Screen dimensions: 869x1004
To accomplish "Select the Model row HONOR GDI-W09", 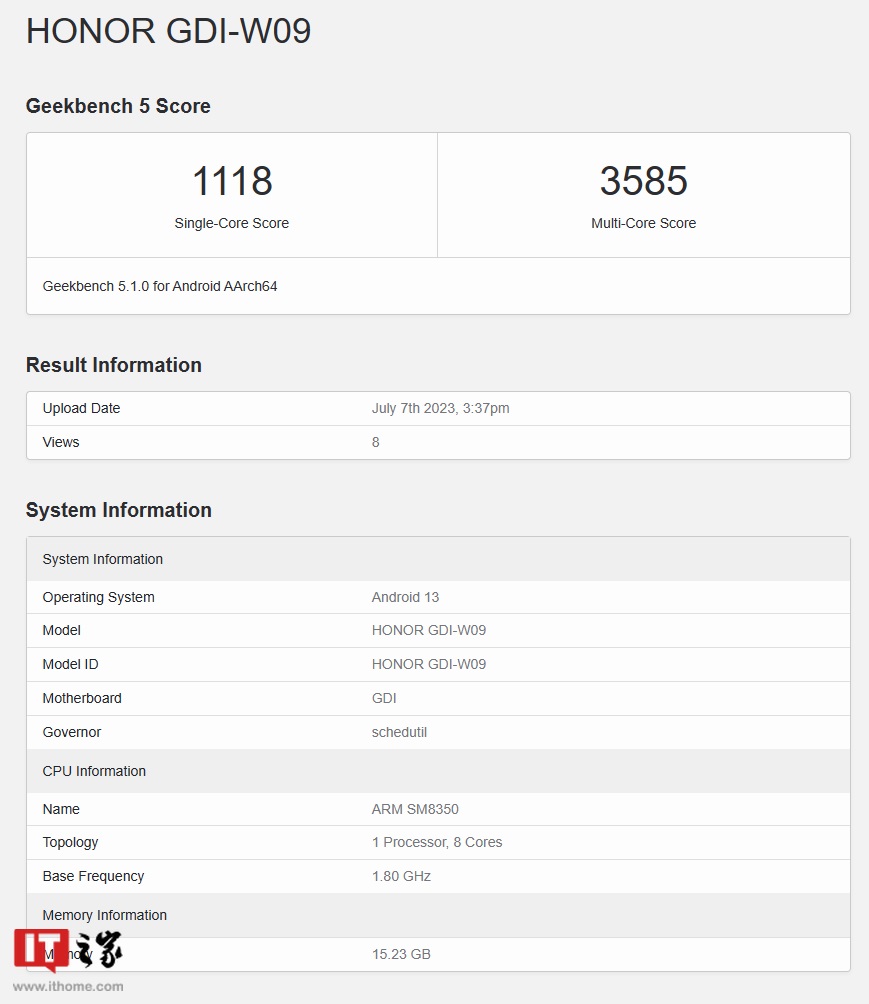I will click(438, 630).
